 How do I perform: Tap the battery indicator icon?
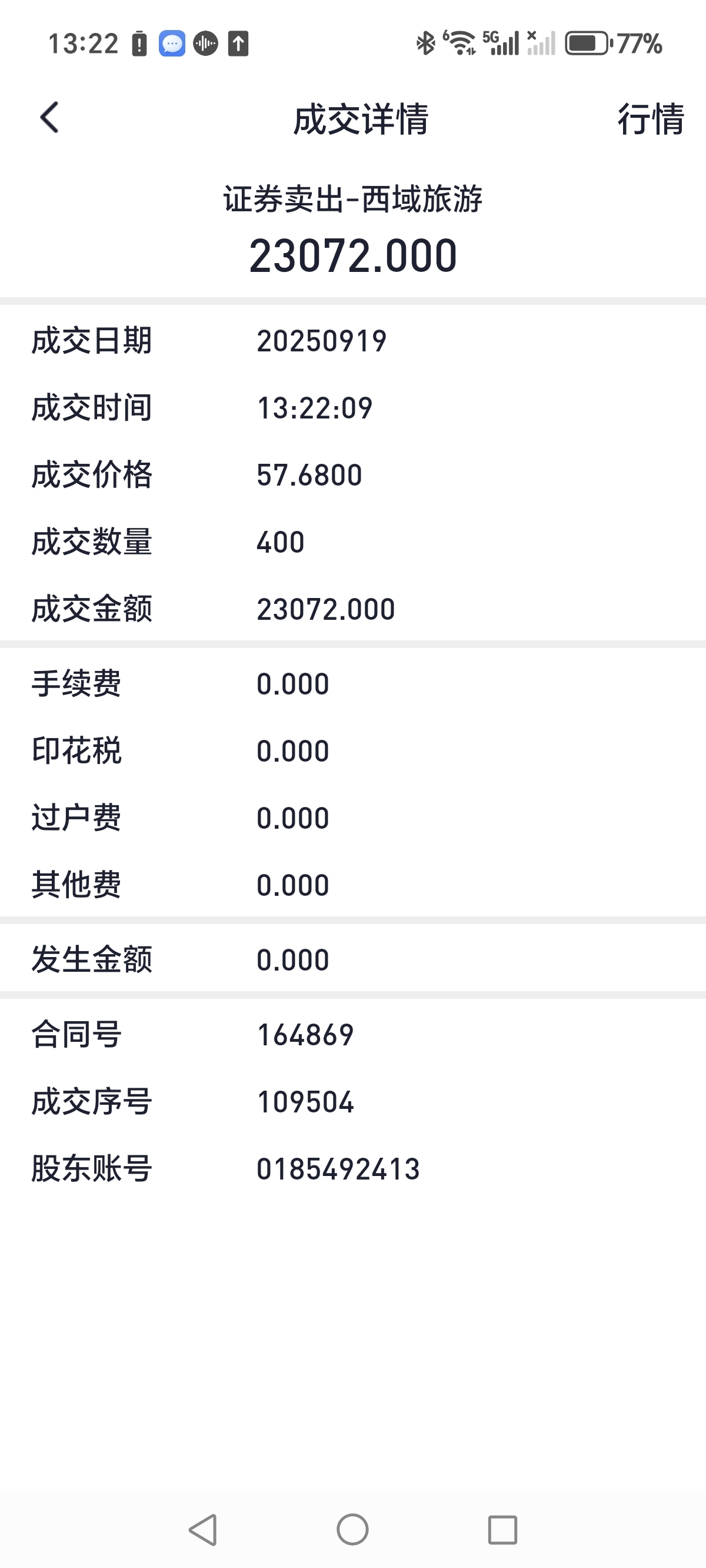click(588, 44)
